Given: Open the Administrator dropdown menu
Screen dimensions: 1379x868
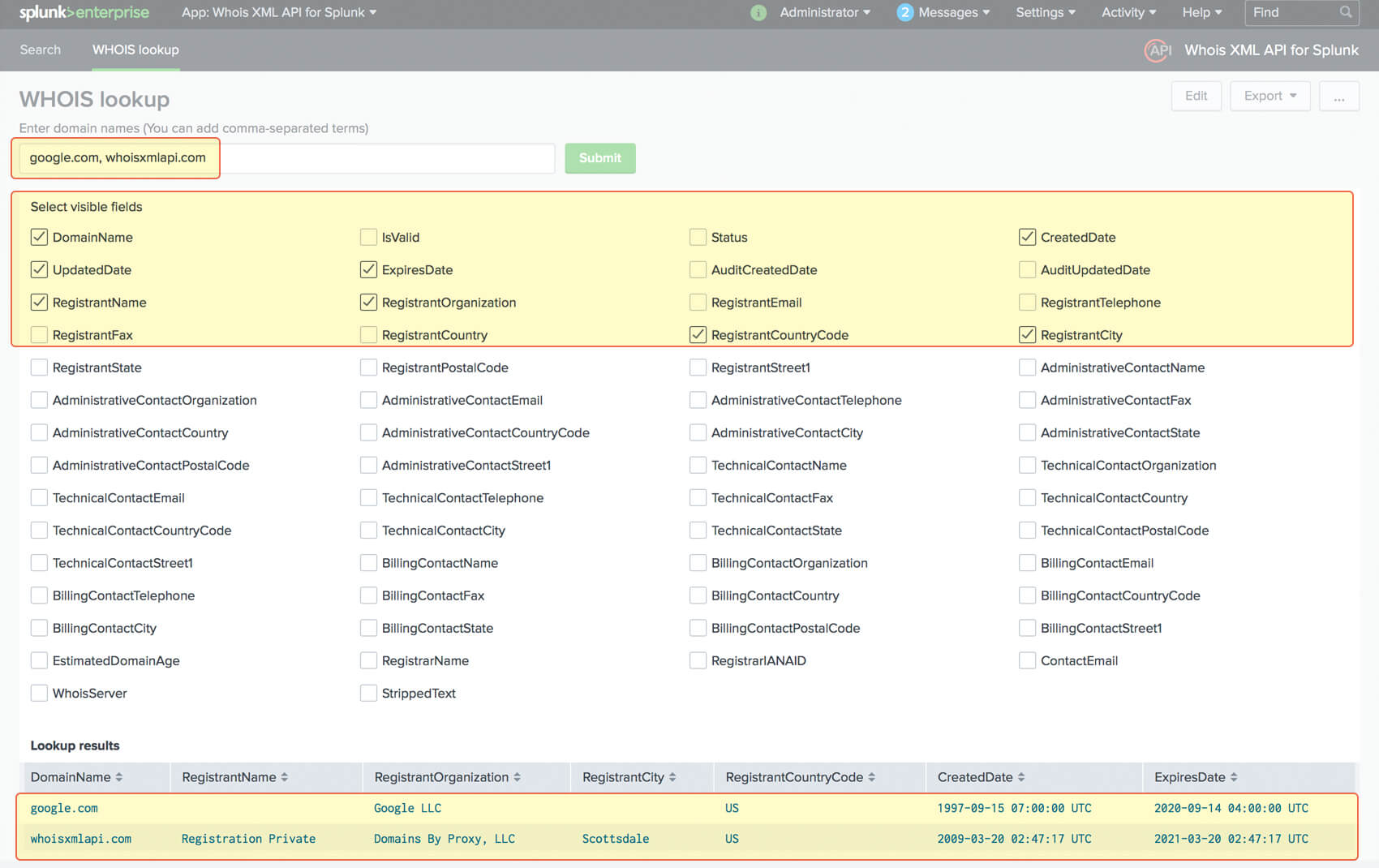Looking at the screenshot, I should point(825,12).
